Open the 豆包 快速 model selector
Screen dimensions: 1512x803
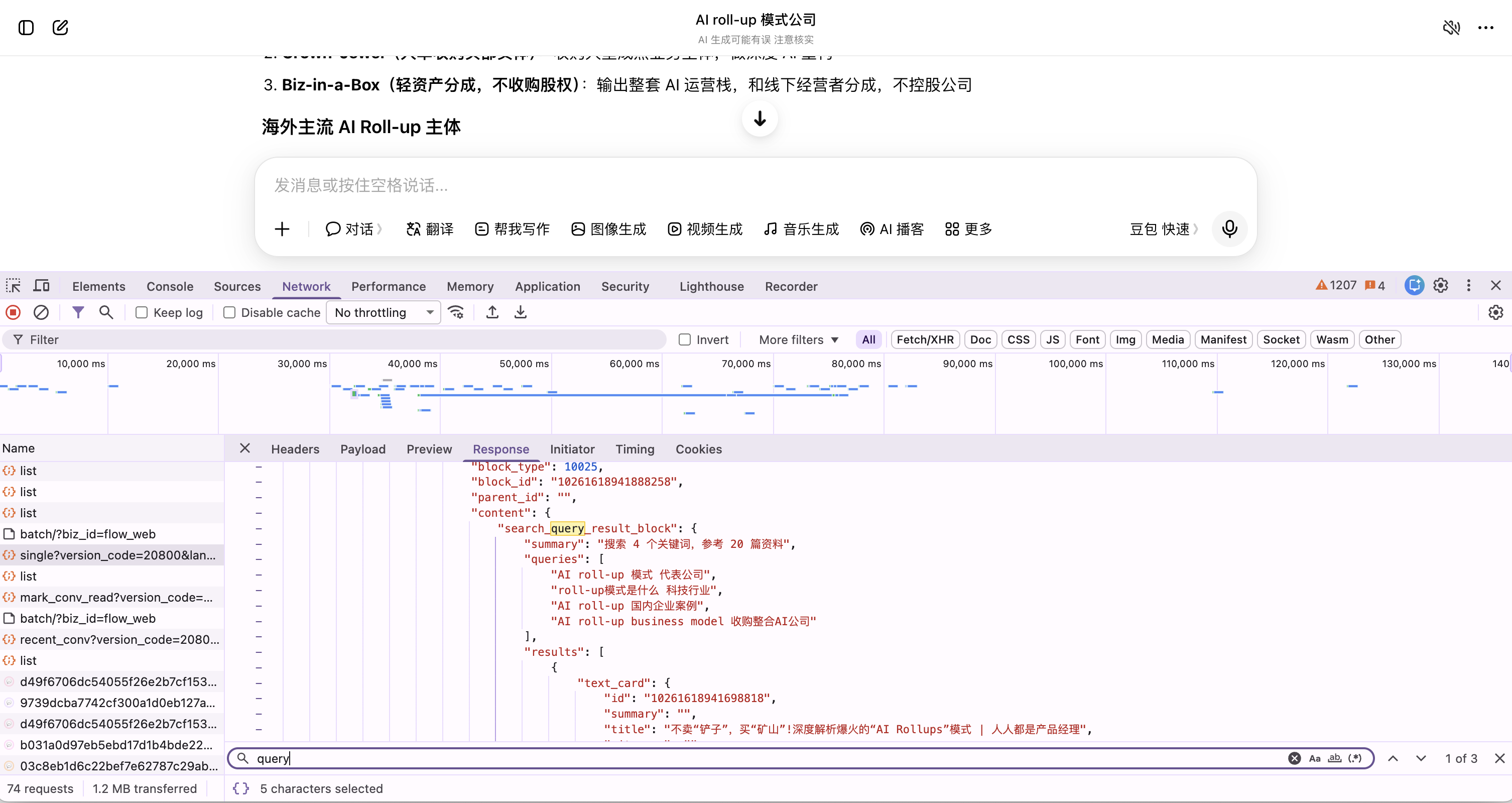click(1164, 229)
